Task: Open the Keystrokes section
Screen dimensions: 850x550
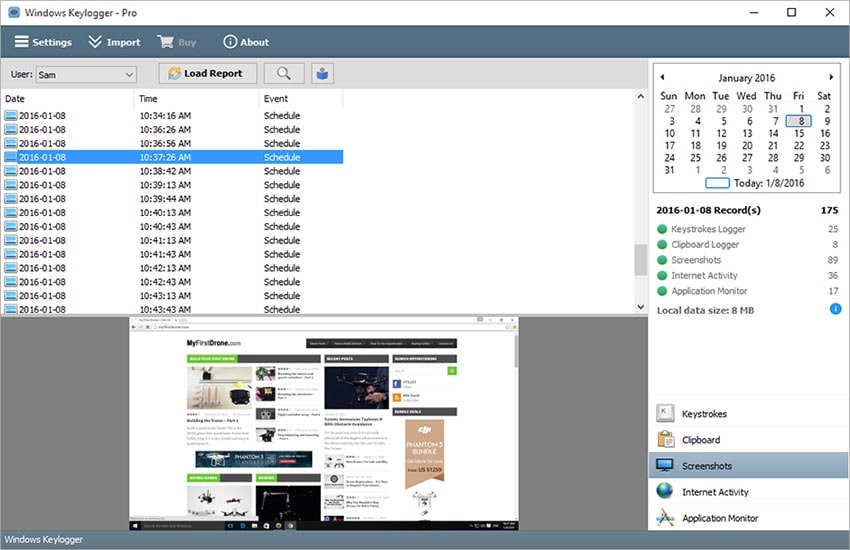Action: click(748, 414)
